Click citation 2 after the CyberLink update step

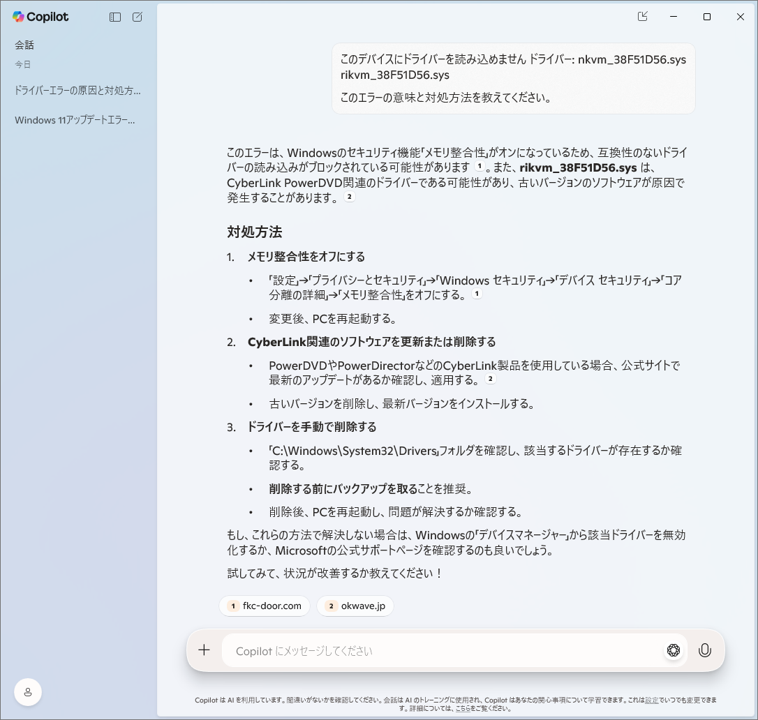coord(490,379)
